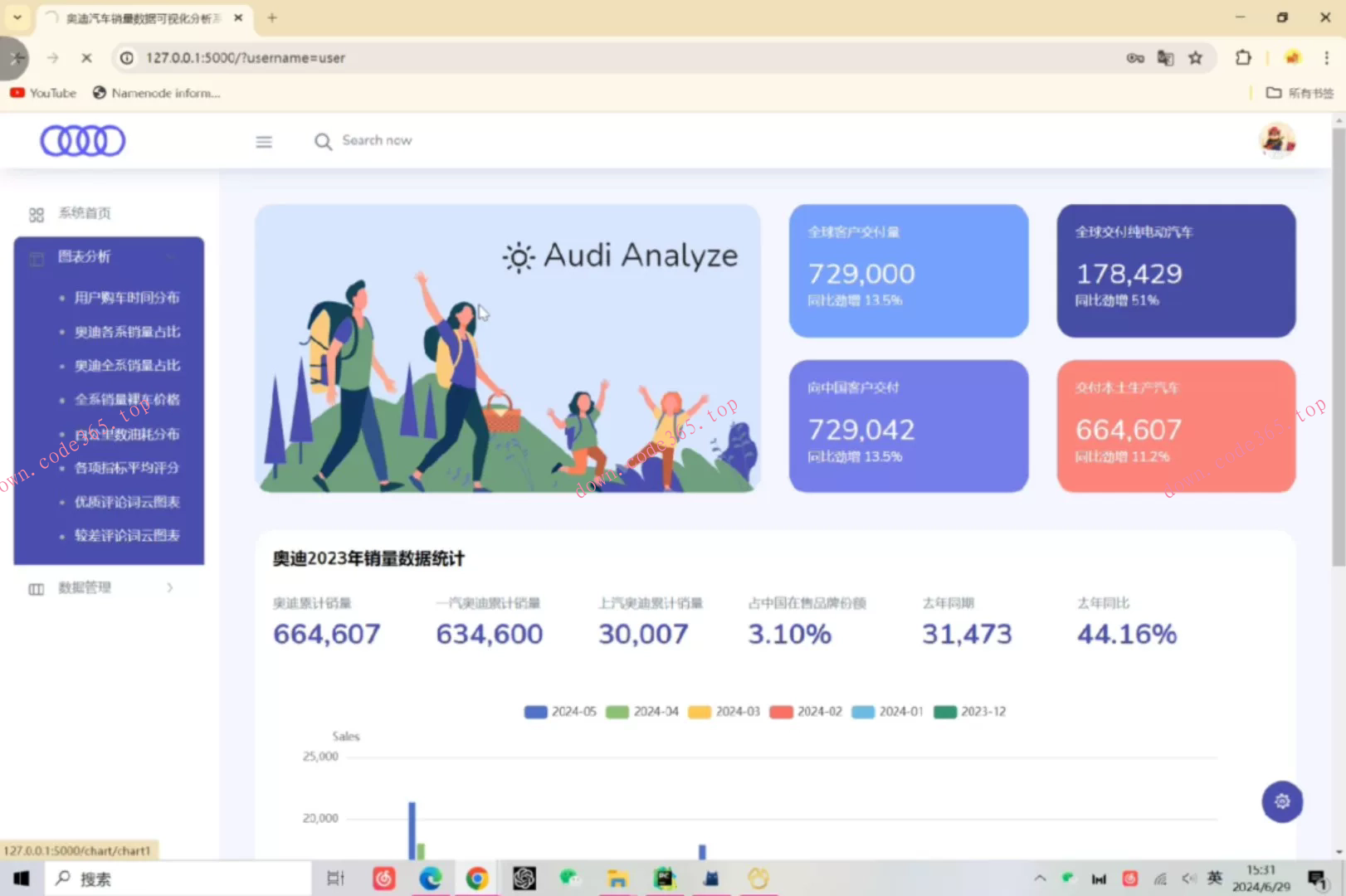Open the search magnifier icon
This screenshot has height=896, width=1346.
click(x=323, y=141)
